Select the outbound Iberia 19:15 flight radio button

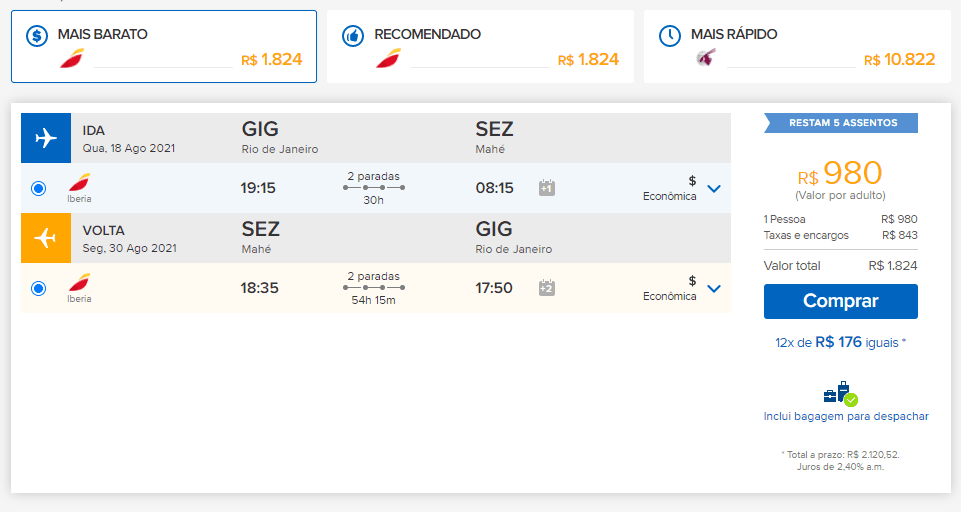39,188
